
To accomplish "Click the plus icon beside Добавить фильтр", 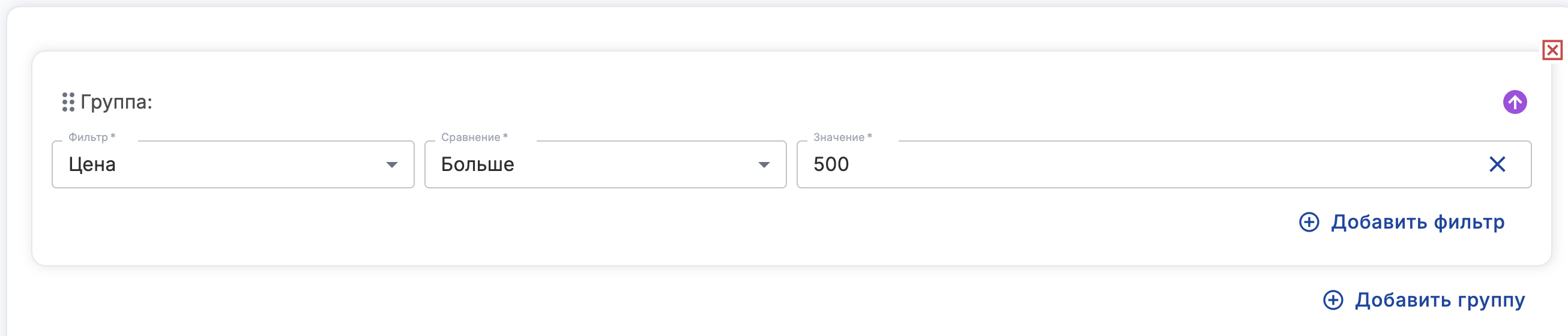I will (x=1309, y=222).
